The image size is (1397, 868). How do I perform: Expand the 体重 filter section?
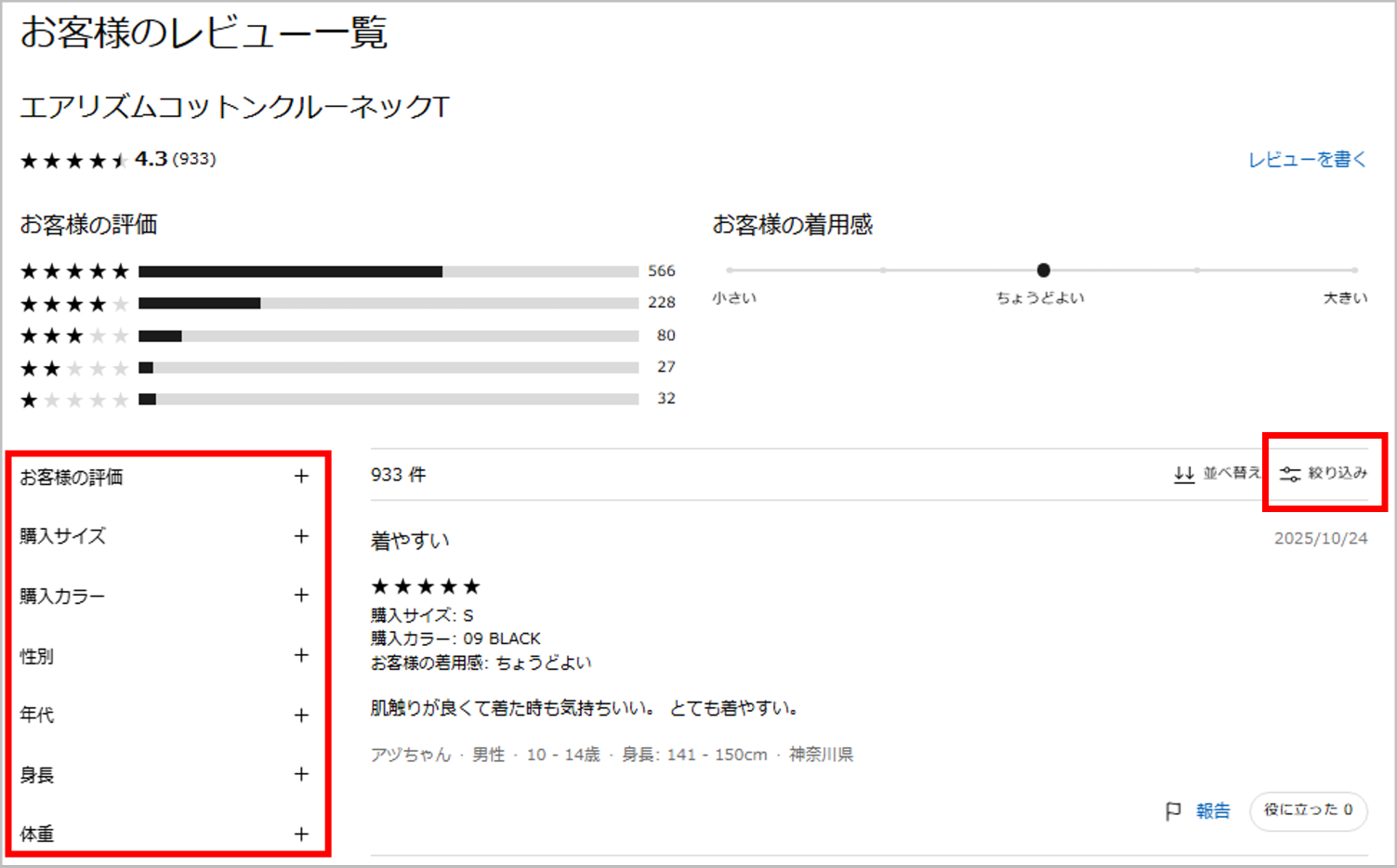click(301, 834)
